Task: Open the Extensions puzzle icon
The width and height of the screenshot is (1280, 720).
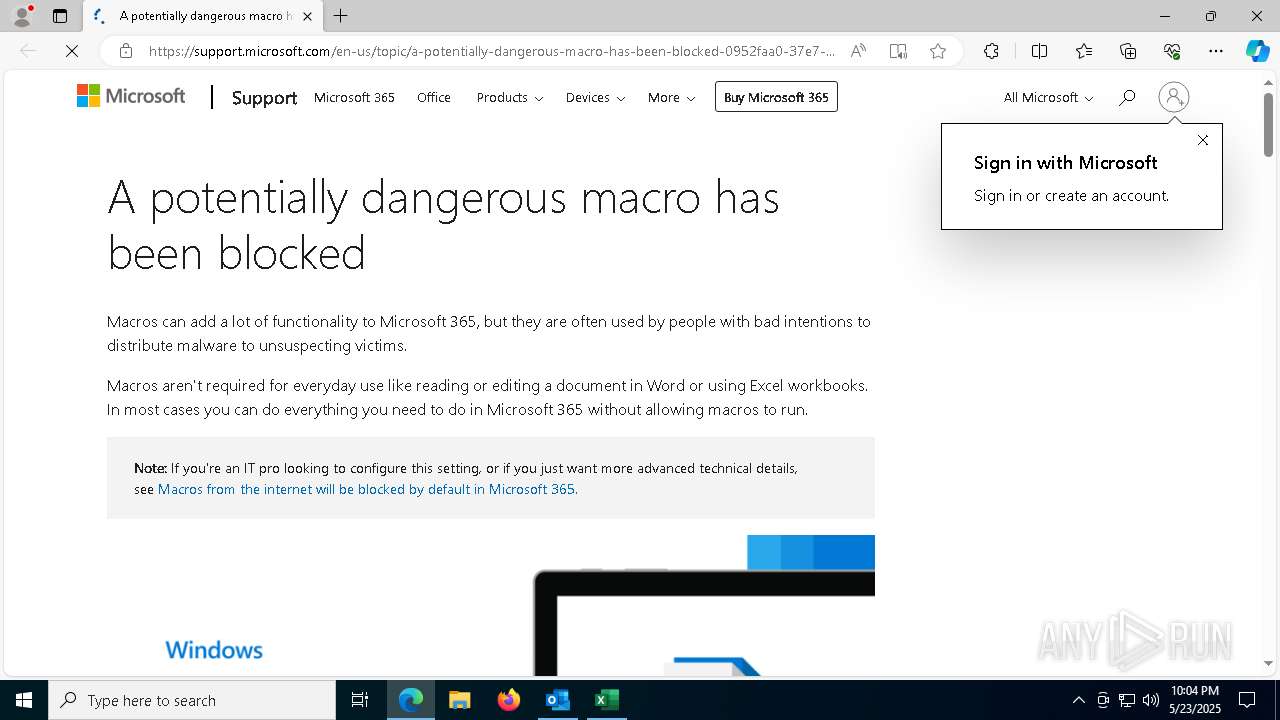Action: coord(991,51)
